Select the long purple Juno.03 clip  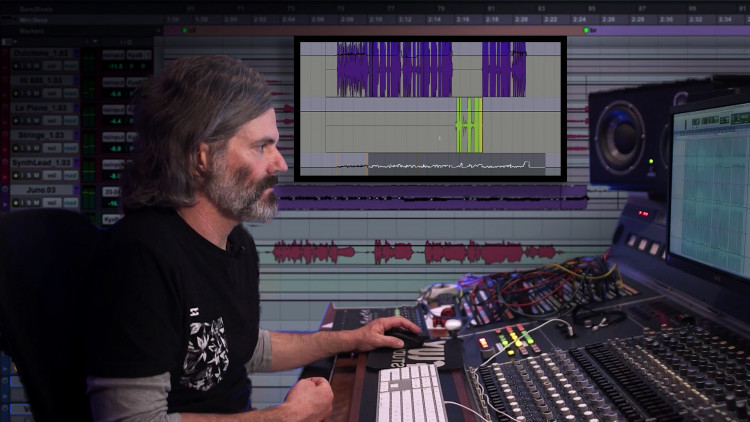pyautogui.click(x=431, y=198)
